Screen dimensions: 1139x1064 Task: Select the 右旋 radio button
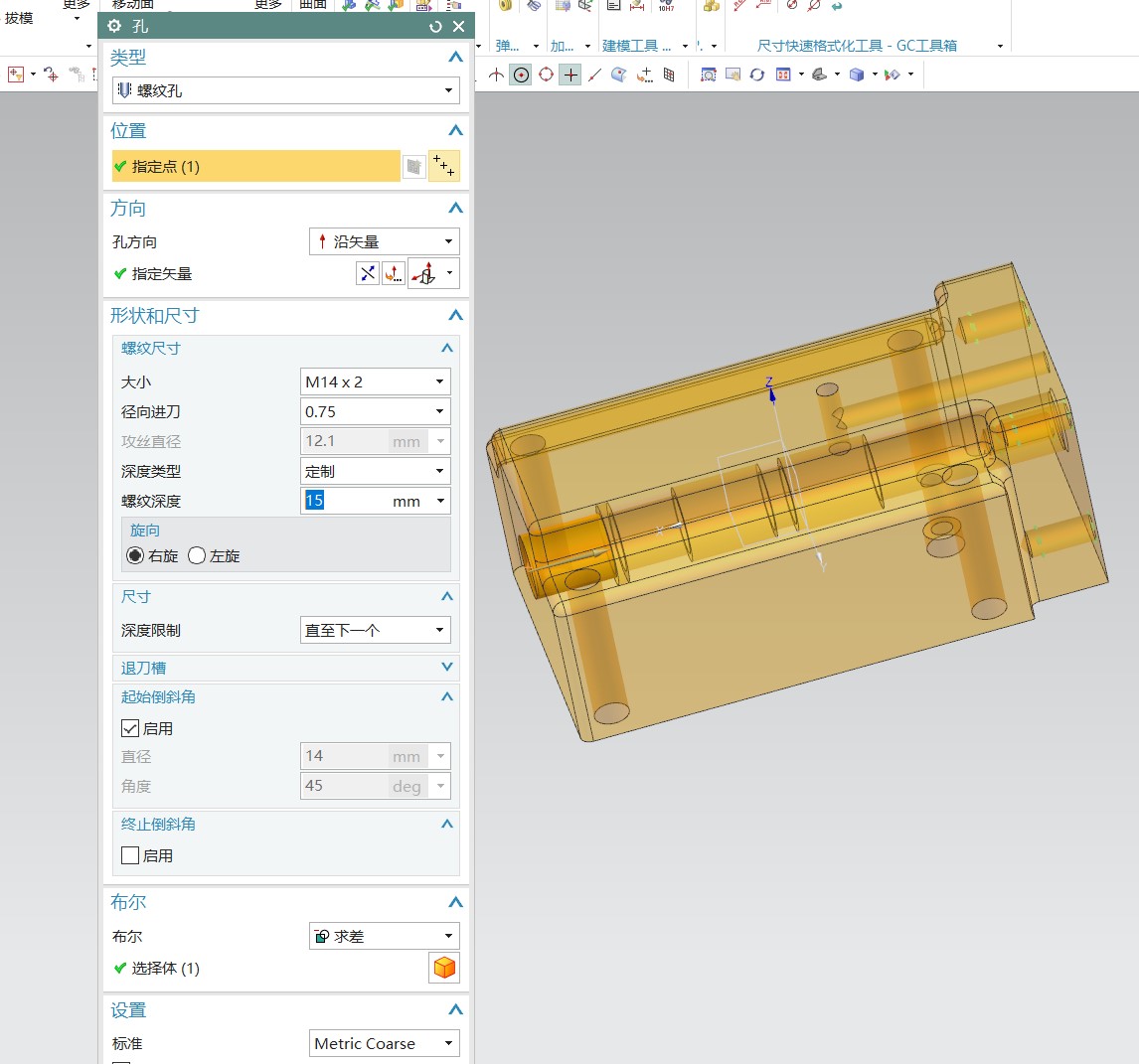click(135, 555)
